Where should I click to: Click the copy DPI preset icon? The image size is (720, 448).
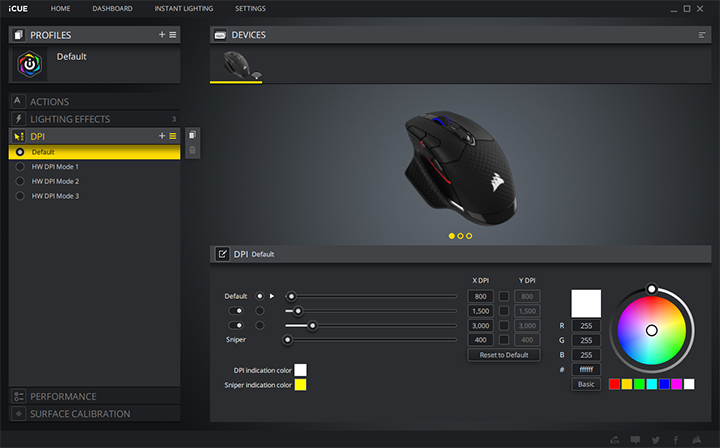click(x=192, y=135)
